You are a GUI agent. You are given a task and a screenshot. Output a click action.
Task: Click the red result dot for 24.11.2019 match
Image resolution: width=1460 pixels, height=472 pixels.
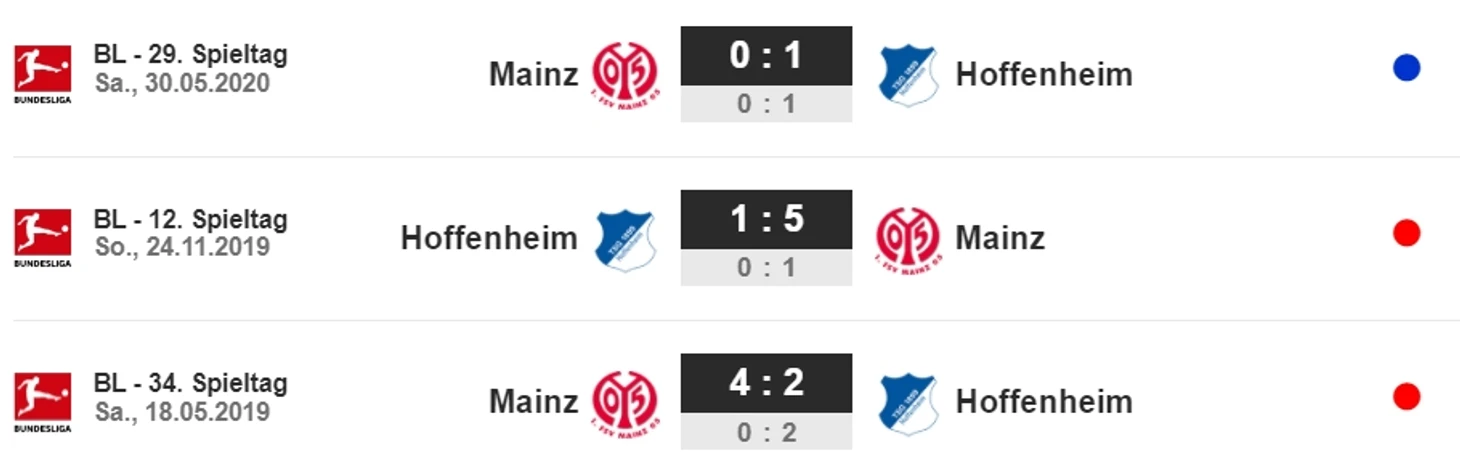(1406, 234)
